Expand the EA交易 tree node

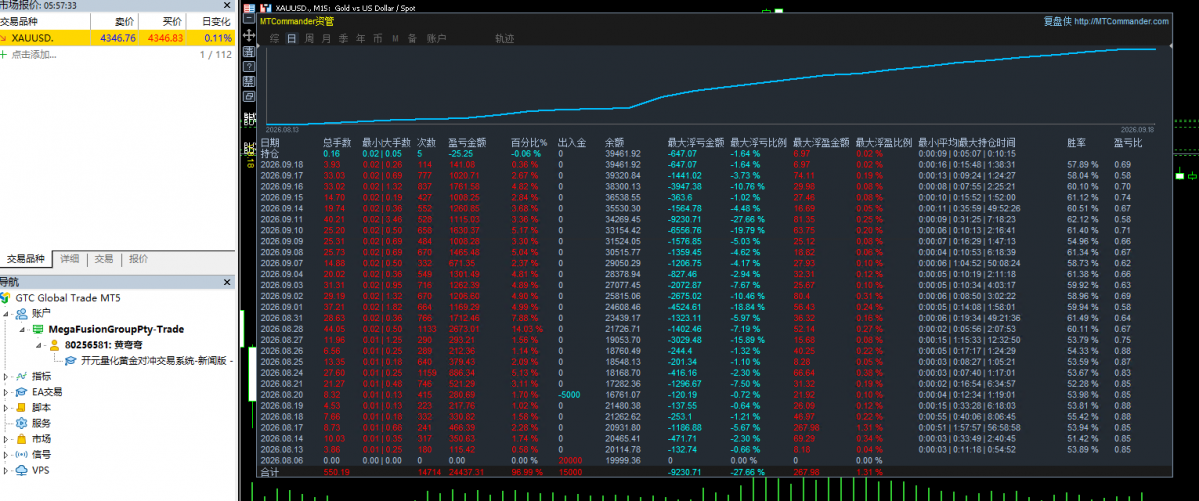tap(7, 392)
